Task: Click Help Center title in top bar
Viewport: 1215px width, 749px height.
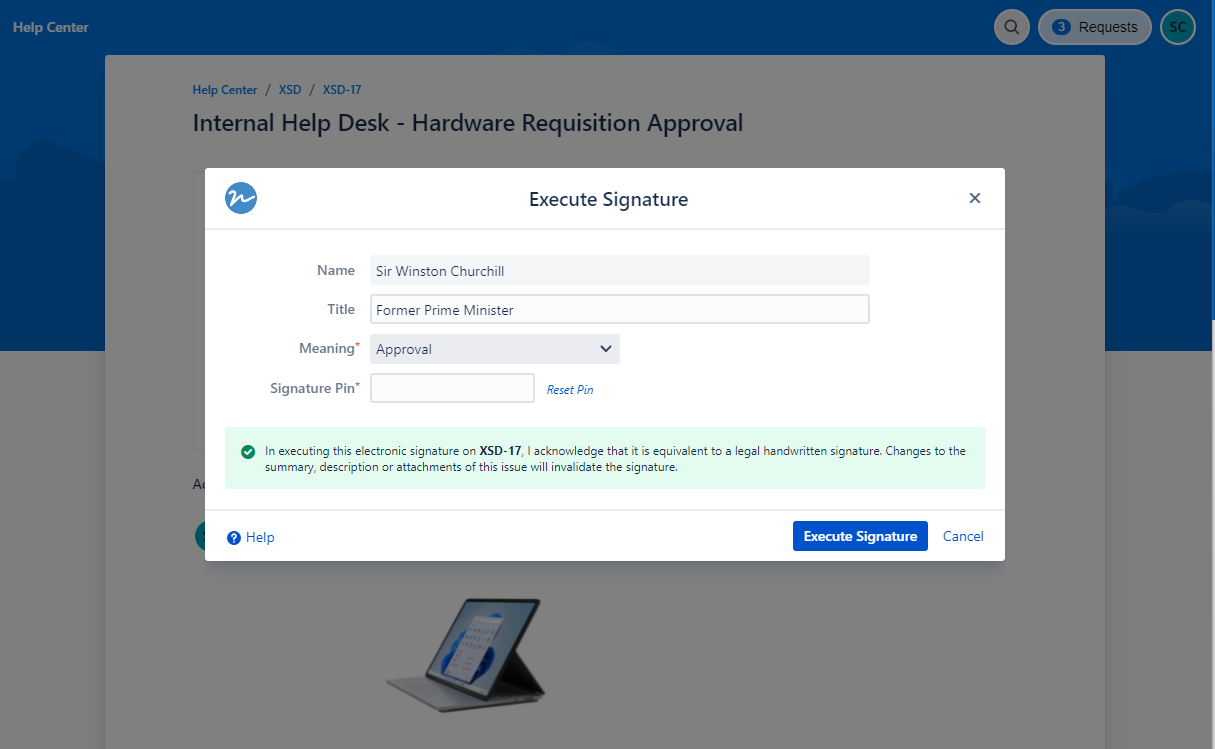Action: click(x=51, y=27)
